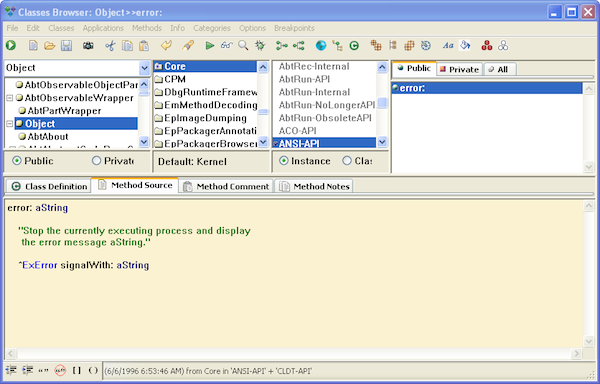The height and width of the screenshot is (384, 600).
Task: Select ACO-API category
Action: [x=297, y=130]
